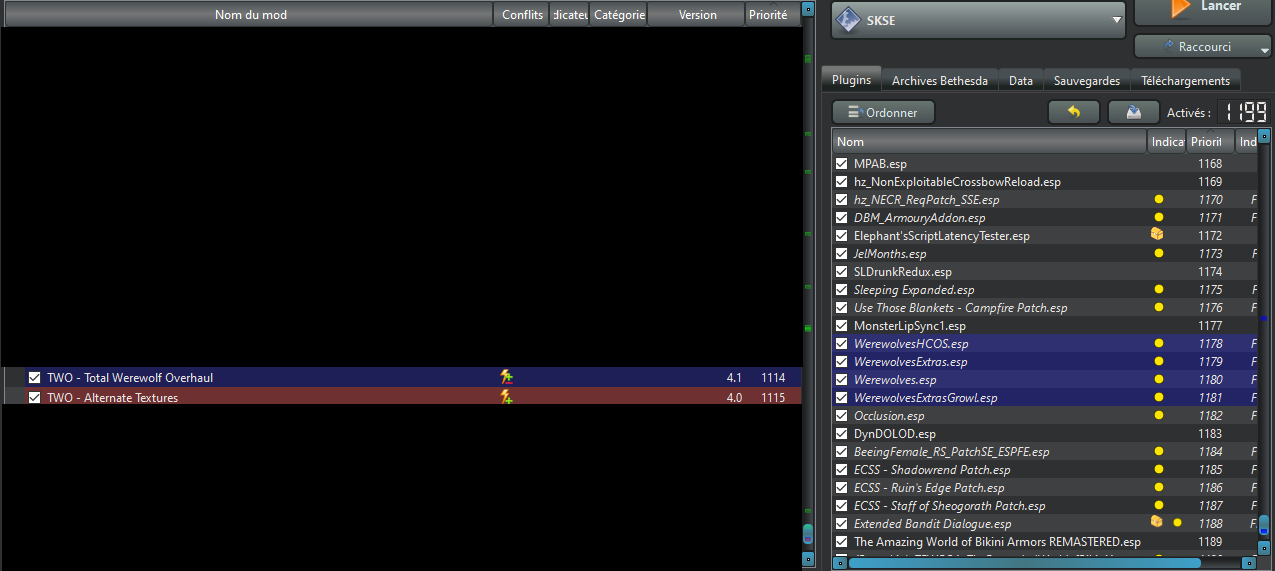Click the mod list scroll-down arrow
1275x571 pixels.
pos(808,559)
